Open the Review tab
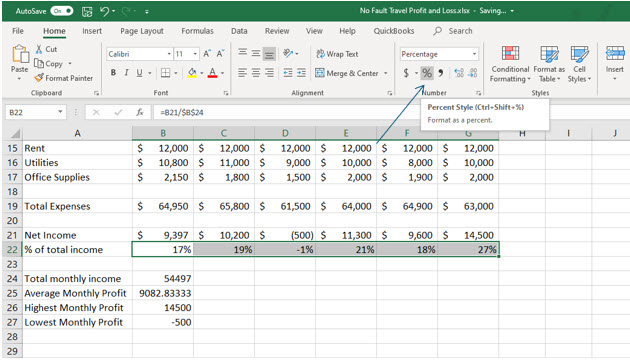Viewport: 630px width, 364px height. click(277, 31)
